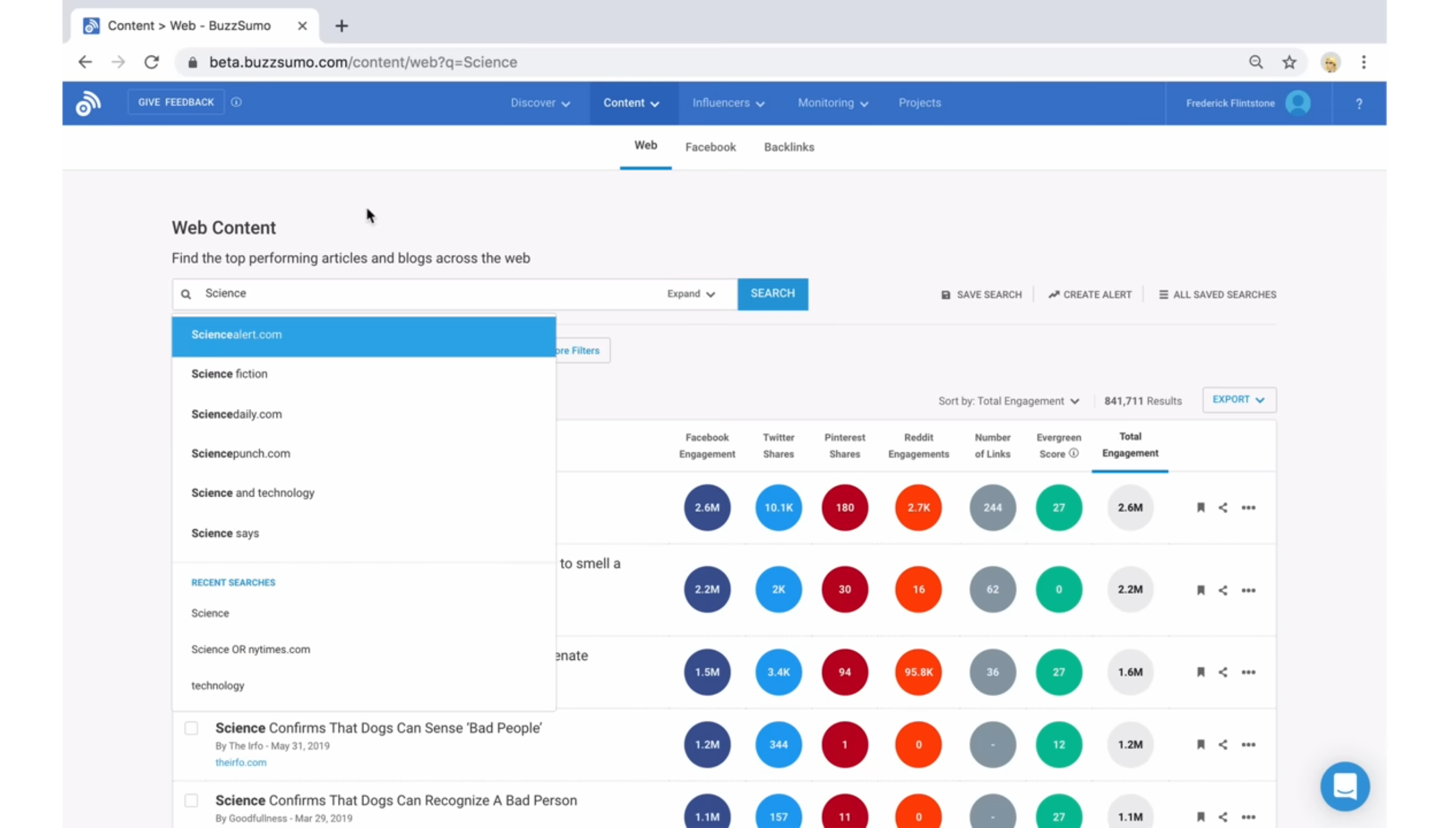The height and width of the screenshot is (828, 1456).
Task: Click the browser forward arrow
Action: [118, 62]
